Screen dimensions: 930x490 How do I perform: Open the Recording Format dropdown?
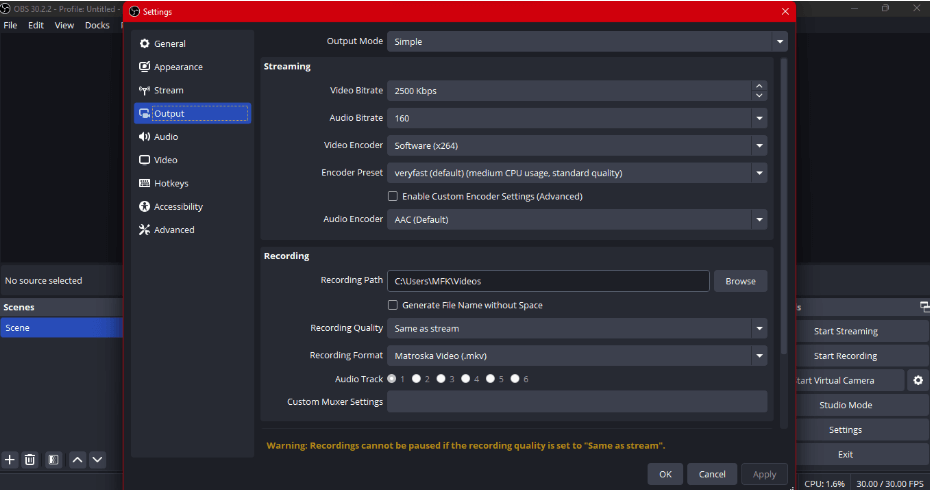pos(577,355)
